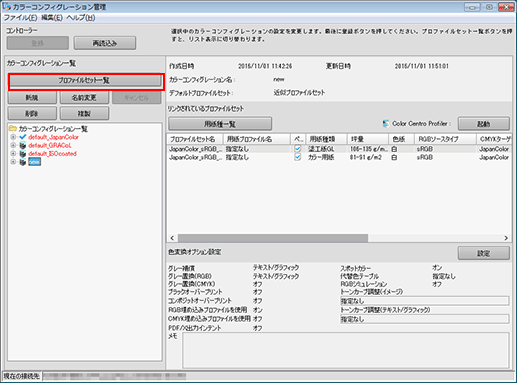Click the configuration icon beside default_ISOcoated

point(23,154)
